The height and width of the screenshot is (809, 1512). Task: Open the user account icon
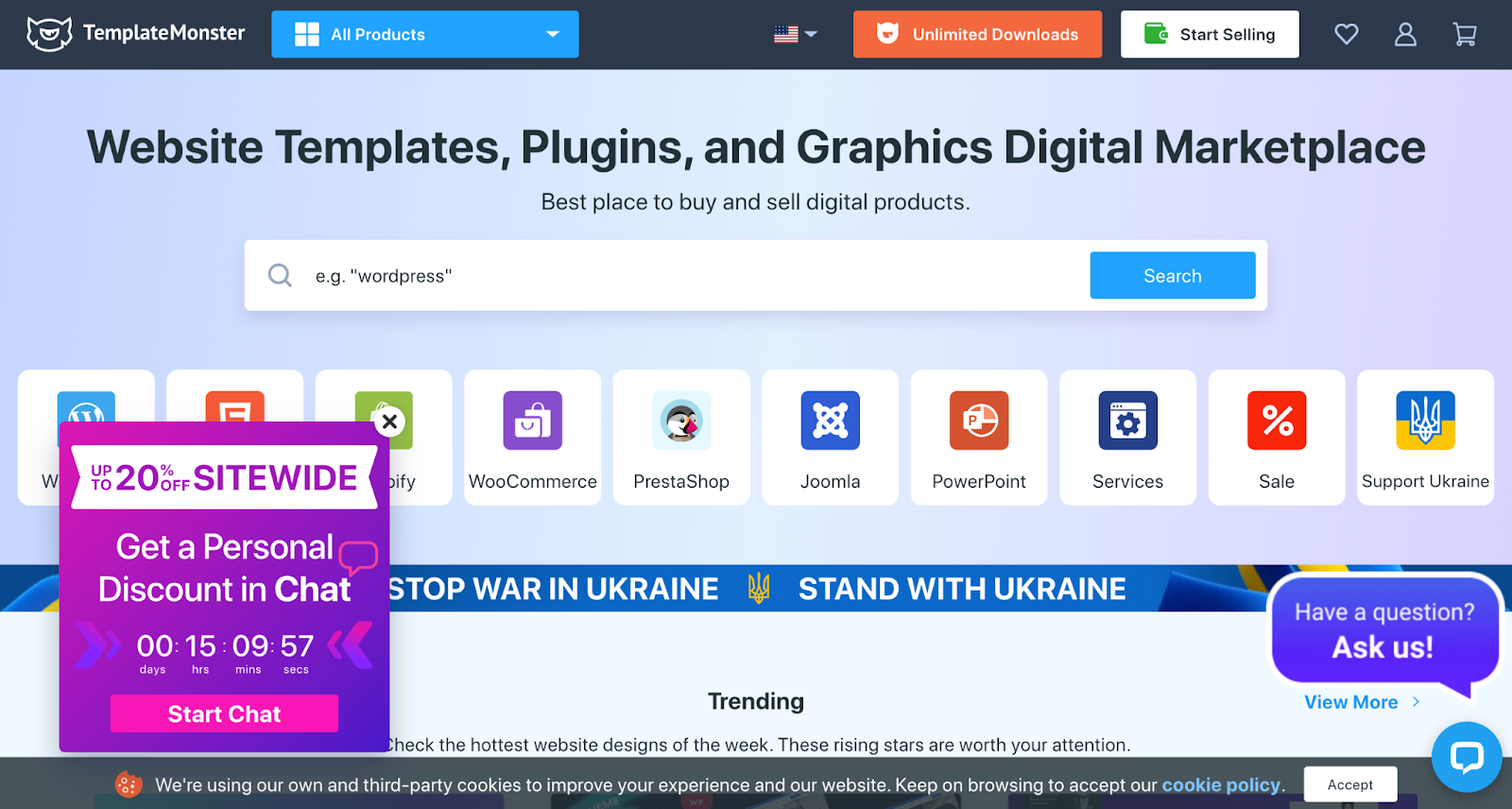pyautogui.click(x=1405, y=35)
